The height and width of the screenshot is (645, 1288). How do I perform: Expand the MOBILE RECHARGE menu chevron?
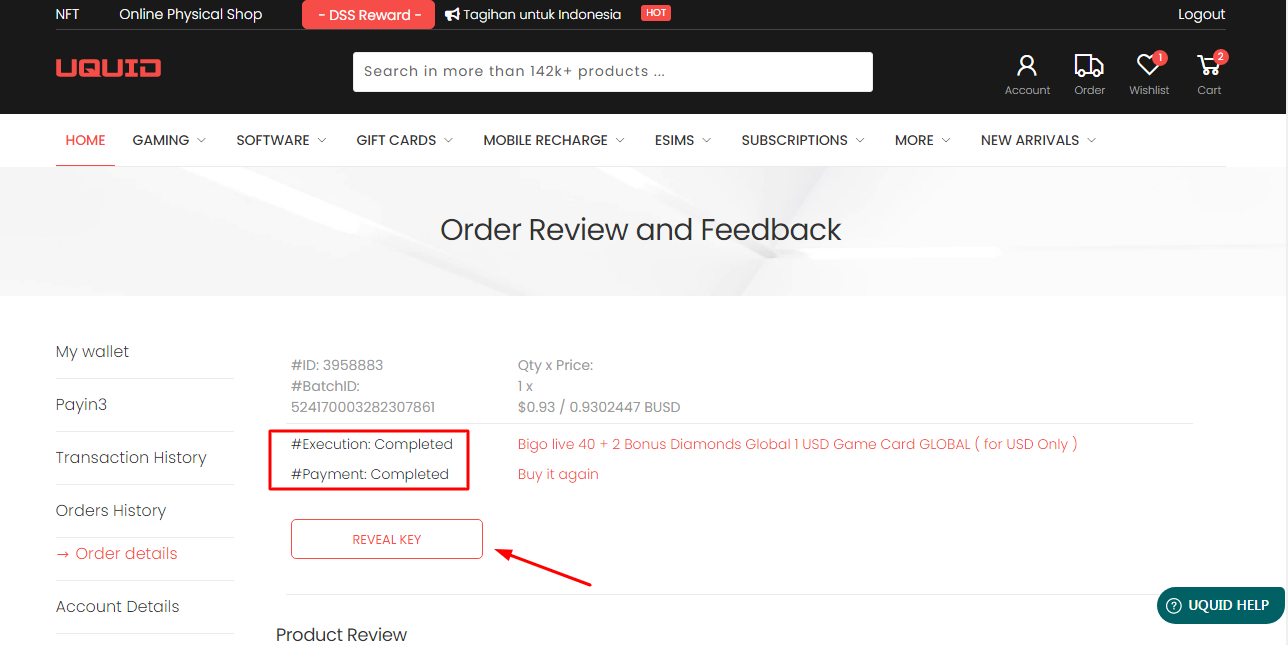(620, 140)
